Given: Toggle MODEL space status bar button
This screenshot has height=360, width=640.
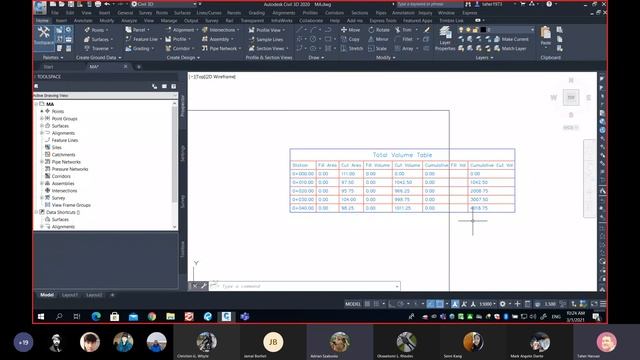Looking at the screenshot, I should tap(353, 304).
